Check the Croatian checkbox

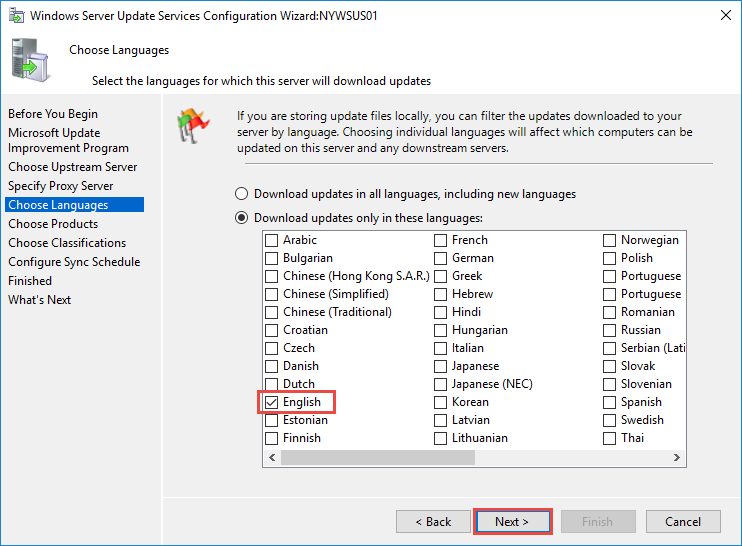[x=272, y=330]
